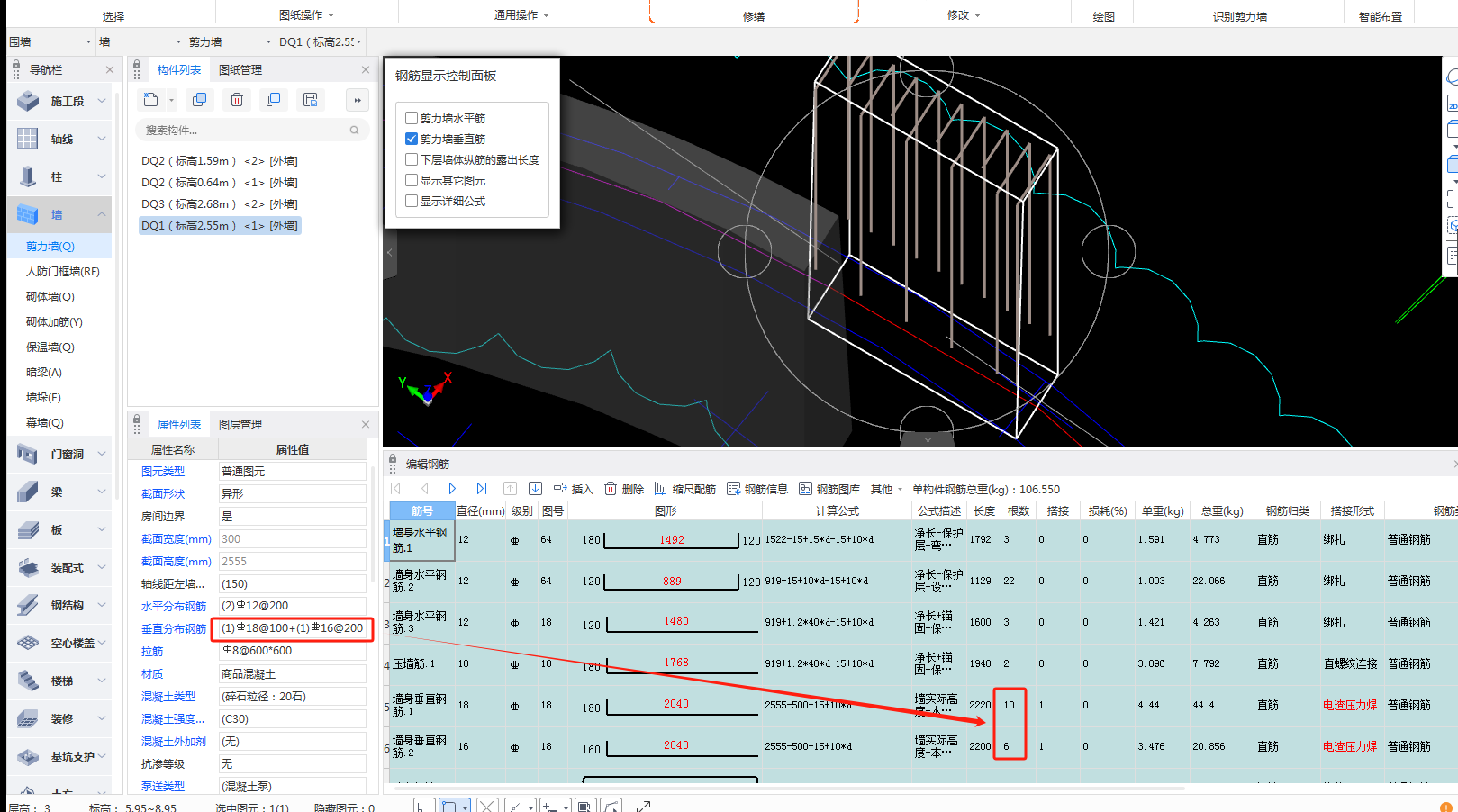This screenshot has height=812, width=1458.
Task: Edit the 垂直分布钢筋 property value
Action: [x=293, y=628]
